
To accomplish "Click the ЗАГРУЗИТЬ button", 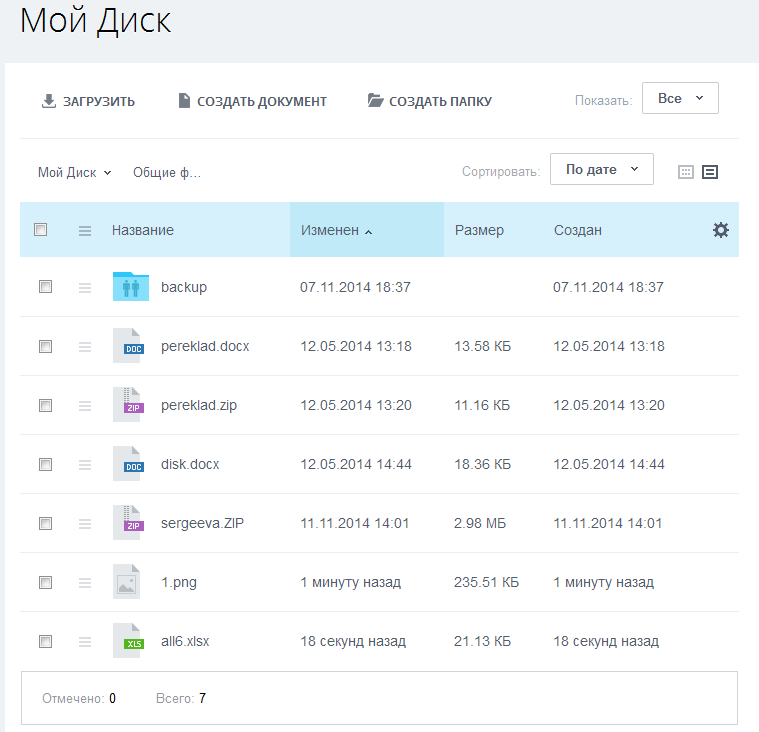I will pos(88,101).
